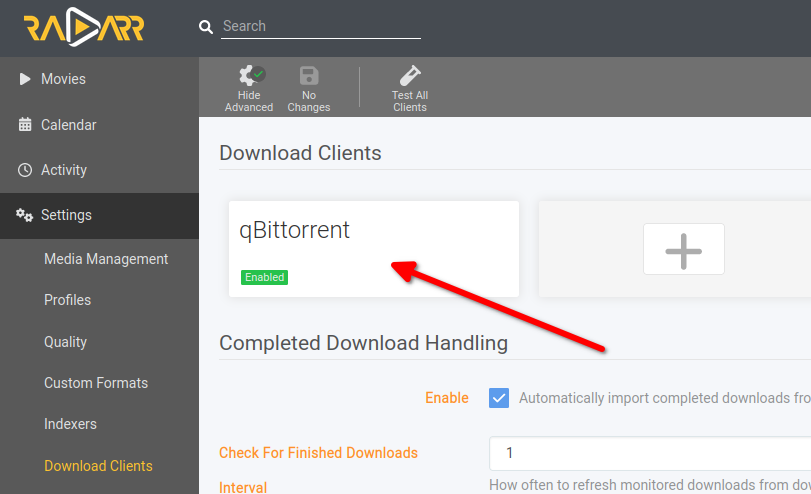
Task: Click the No Changes save icon
Action: tap(309, 76)
